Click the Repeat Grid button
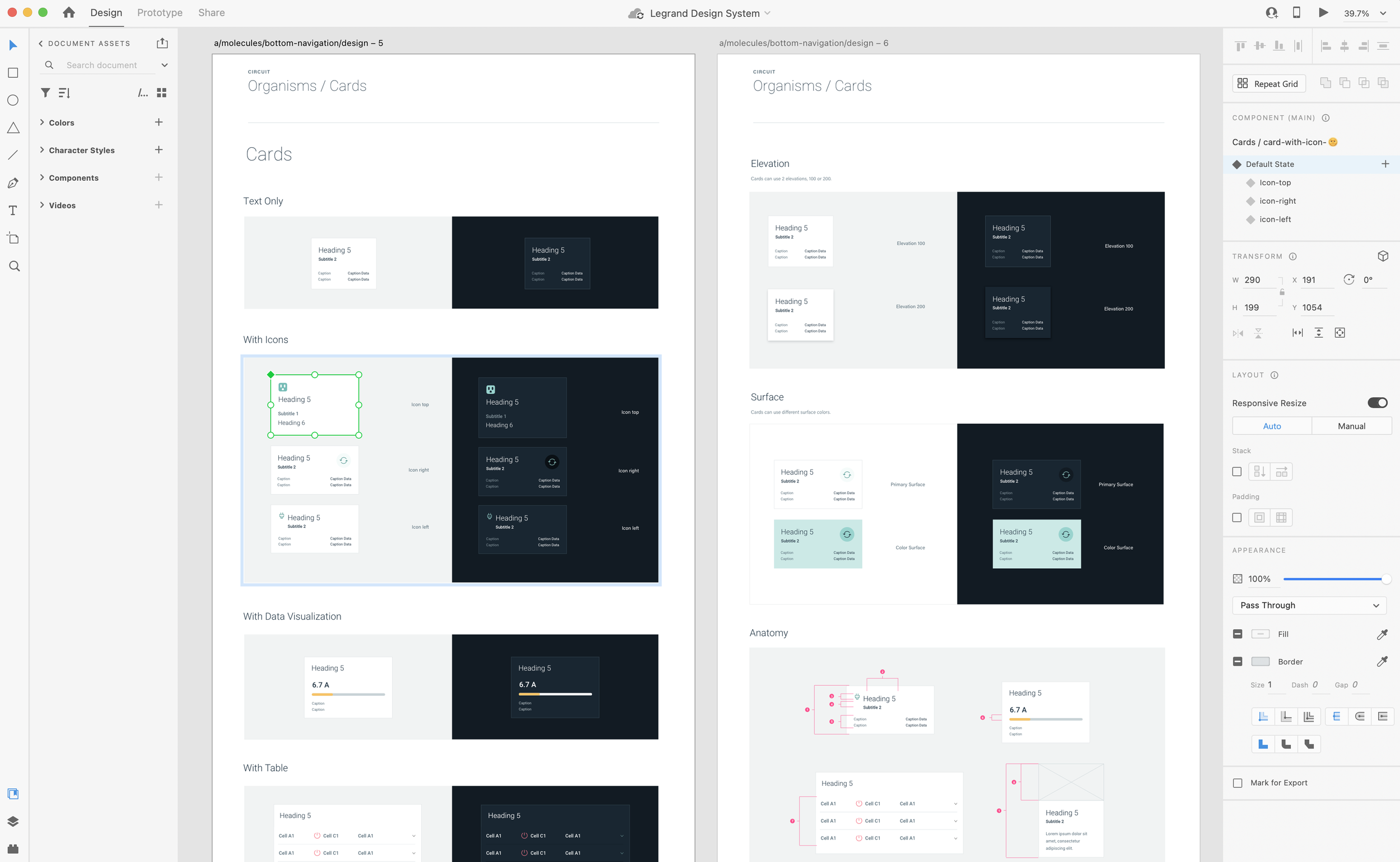 [1269, 84]
